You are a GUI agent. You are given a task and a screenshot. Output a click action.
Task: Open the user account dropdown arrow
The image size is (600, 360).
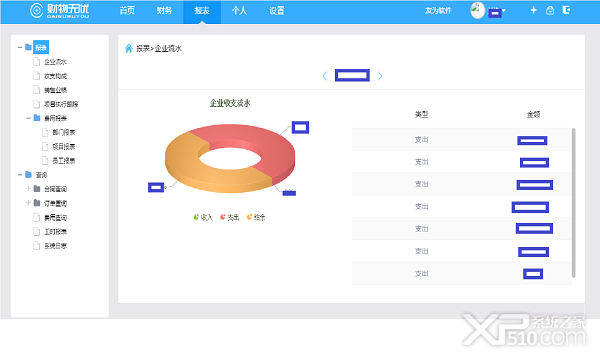[504, 11]
